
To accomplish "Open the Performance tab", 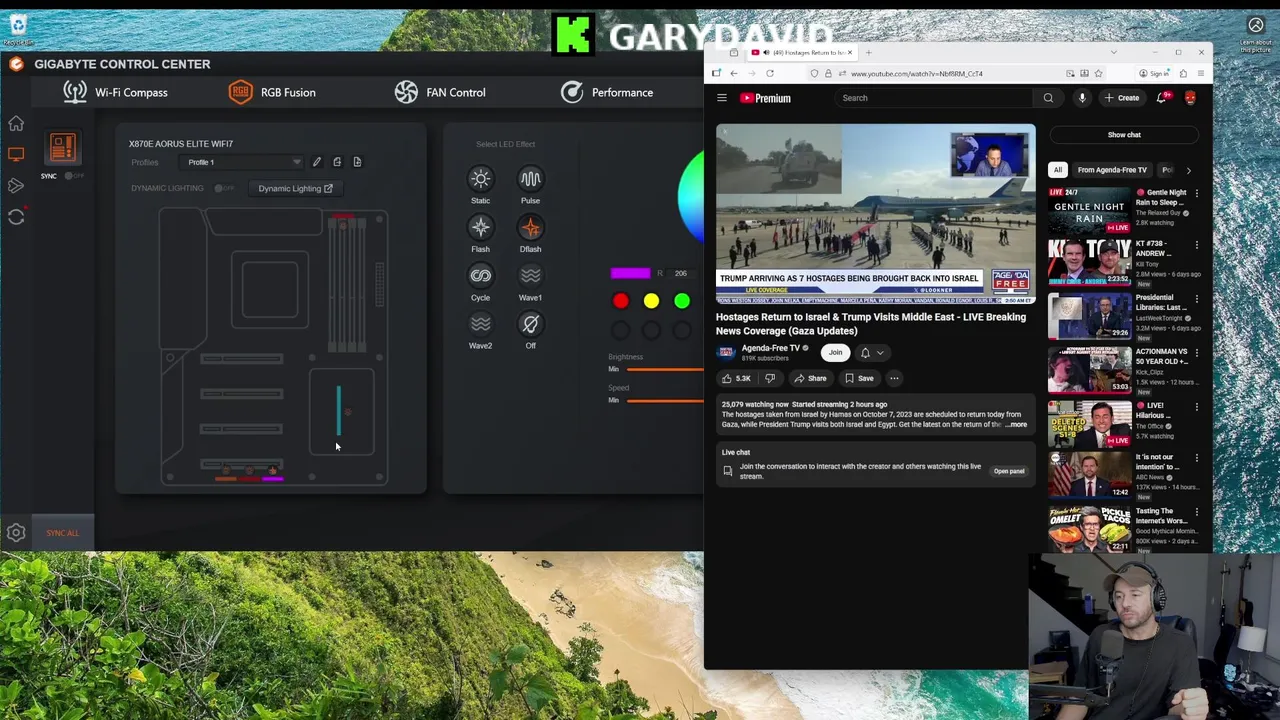I will point(607,92).
